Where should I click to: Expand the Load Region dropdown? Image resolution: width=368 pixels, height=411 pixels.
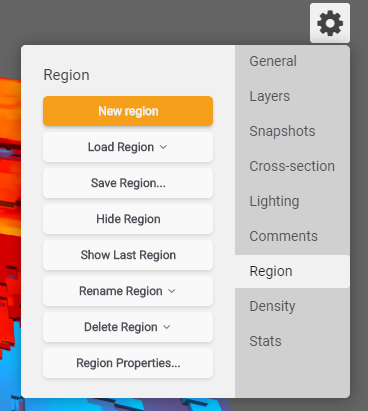coord(128,147)
